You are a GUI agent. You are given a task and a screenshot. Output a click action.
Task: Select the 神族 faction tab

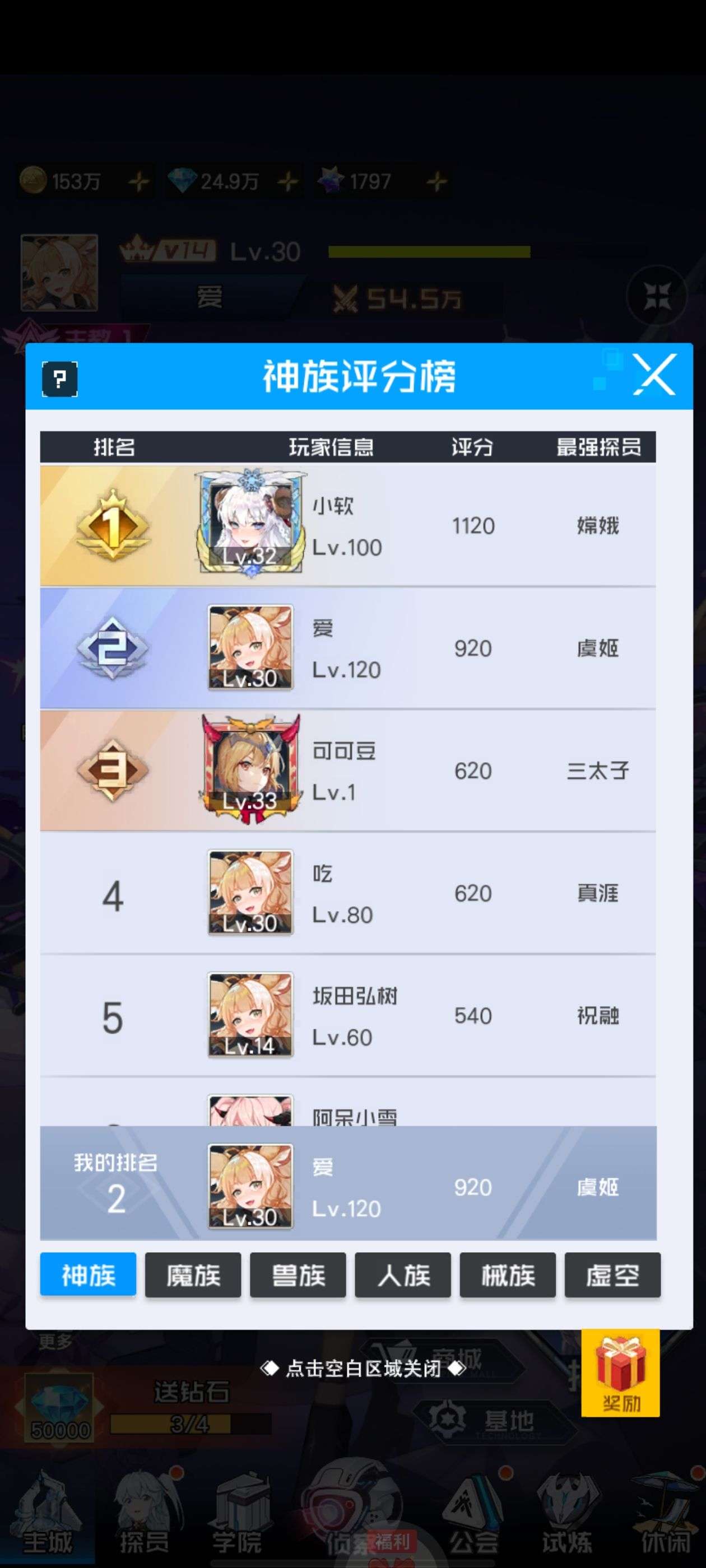89,1275
